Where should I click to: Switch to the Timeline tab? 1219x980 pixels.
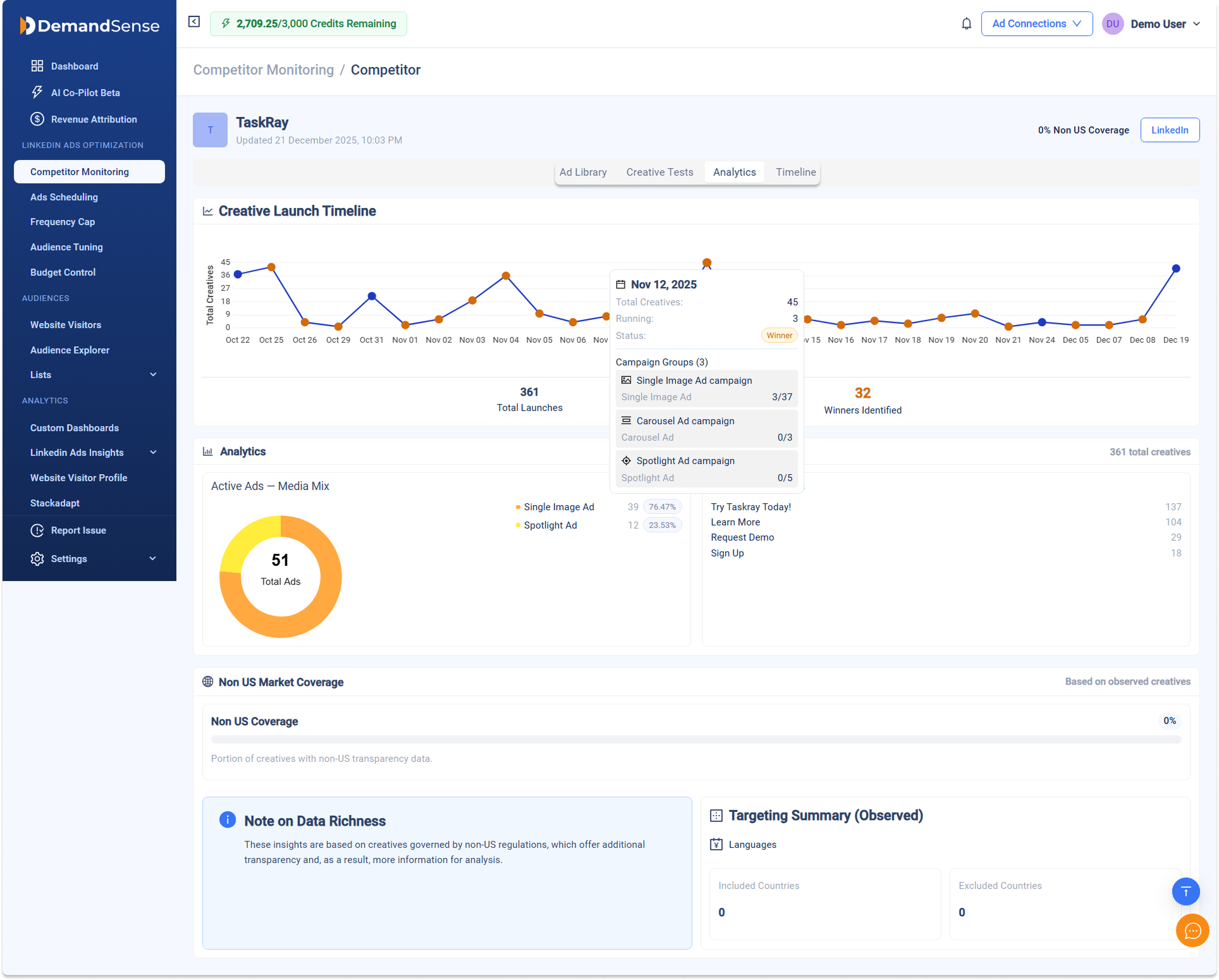[795, 172]
